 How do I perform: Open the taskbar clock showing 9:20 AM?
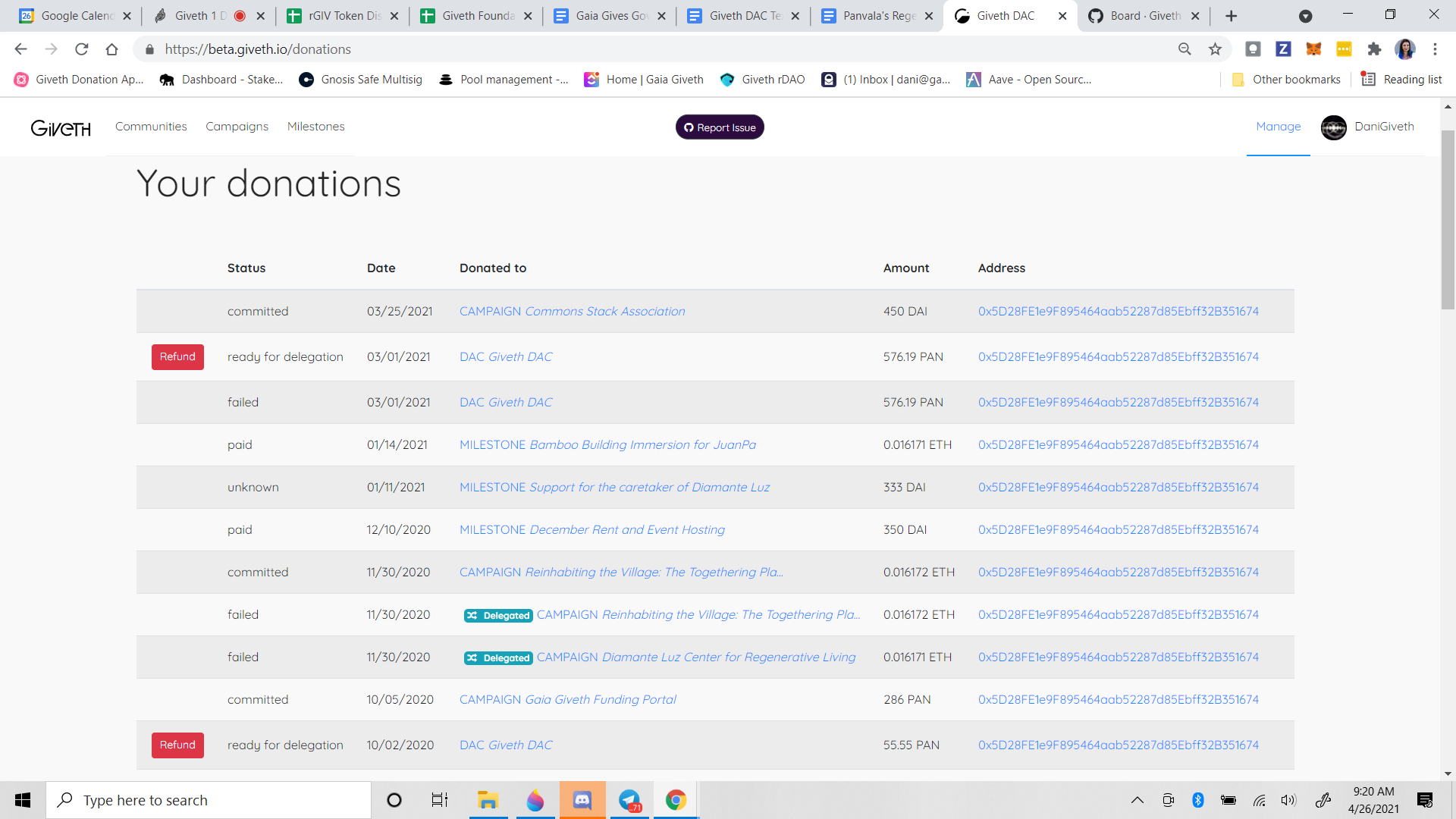click(x=1373, y=800)
